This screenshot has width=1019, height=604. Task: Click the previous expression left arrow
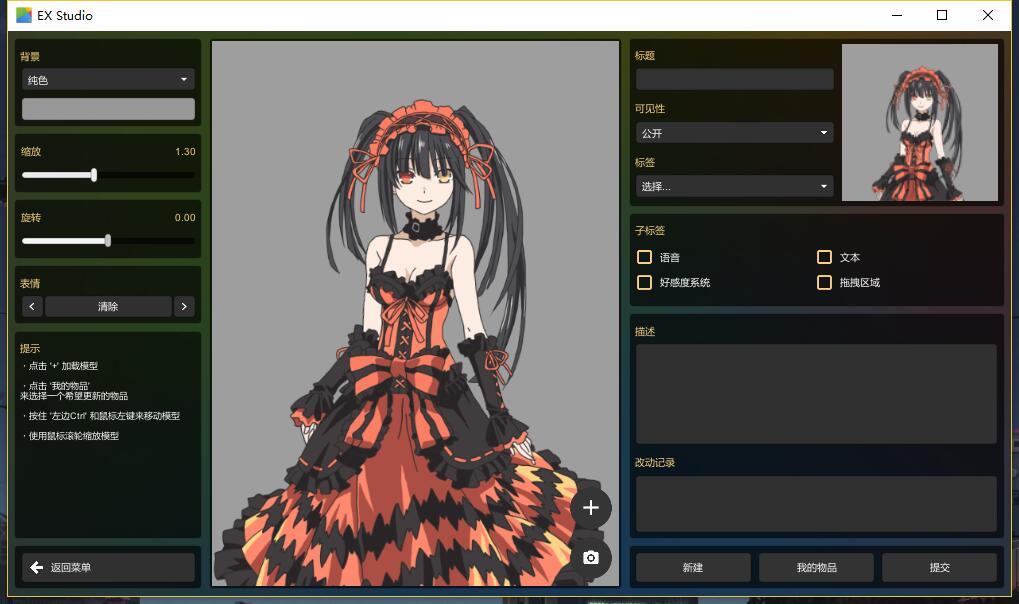32,307
